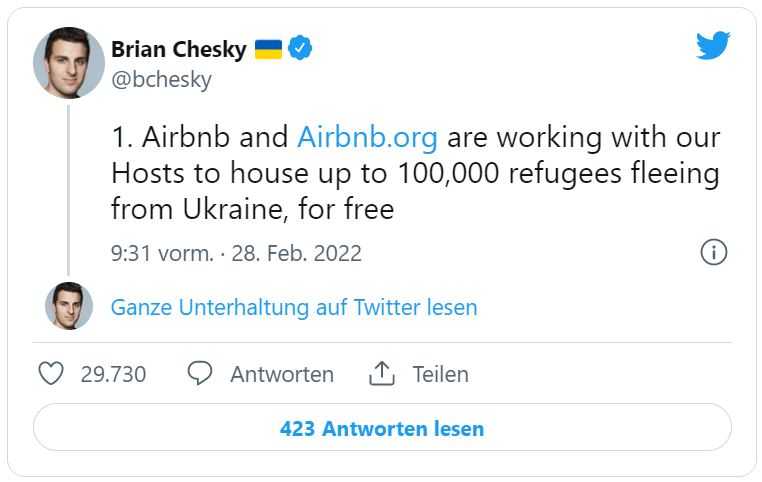Viewport: 762px width, 482px height.
Task: Click the reply speech bubble icon
Action: [x=200, y=373]
